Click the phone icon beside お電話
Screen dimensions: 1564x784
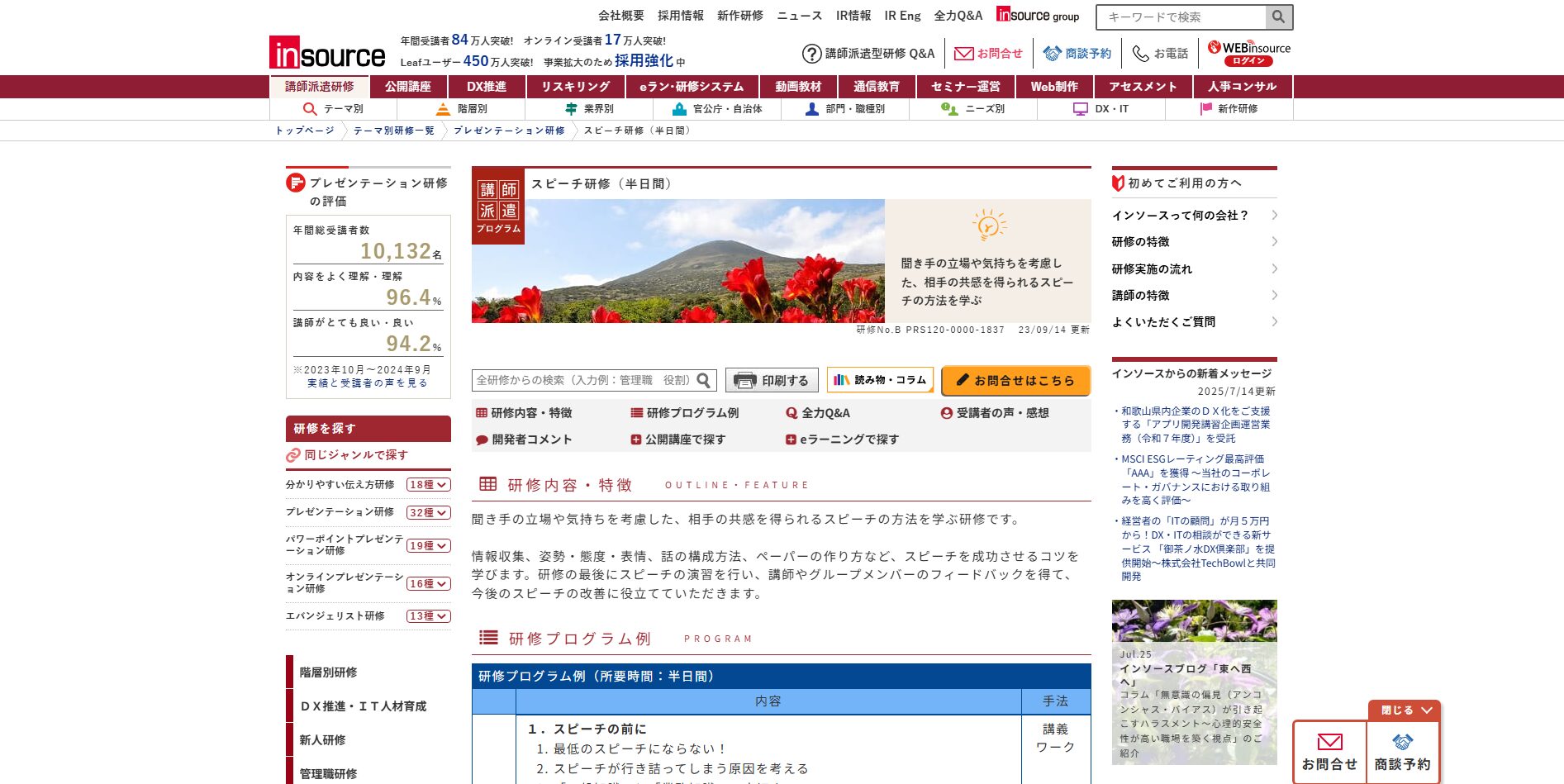click(1140, 54)
